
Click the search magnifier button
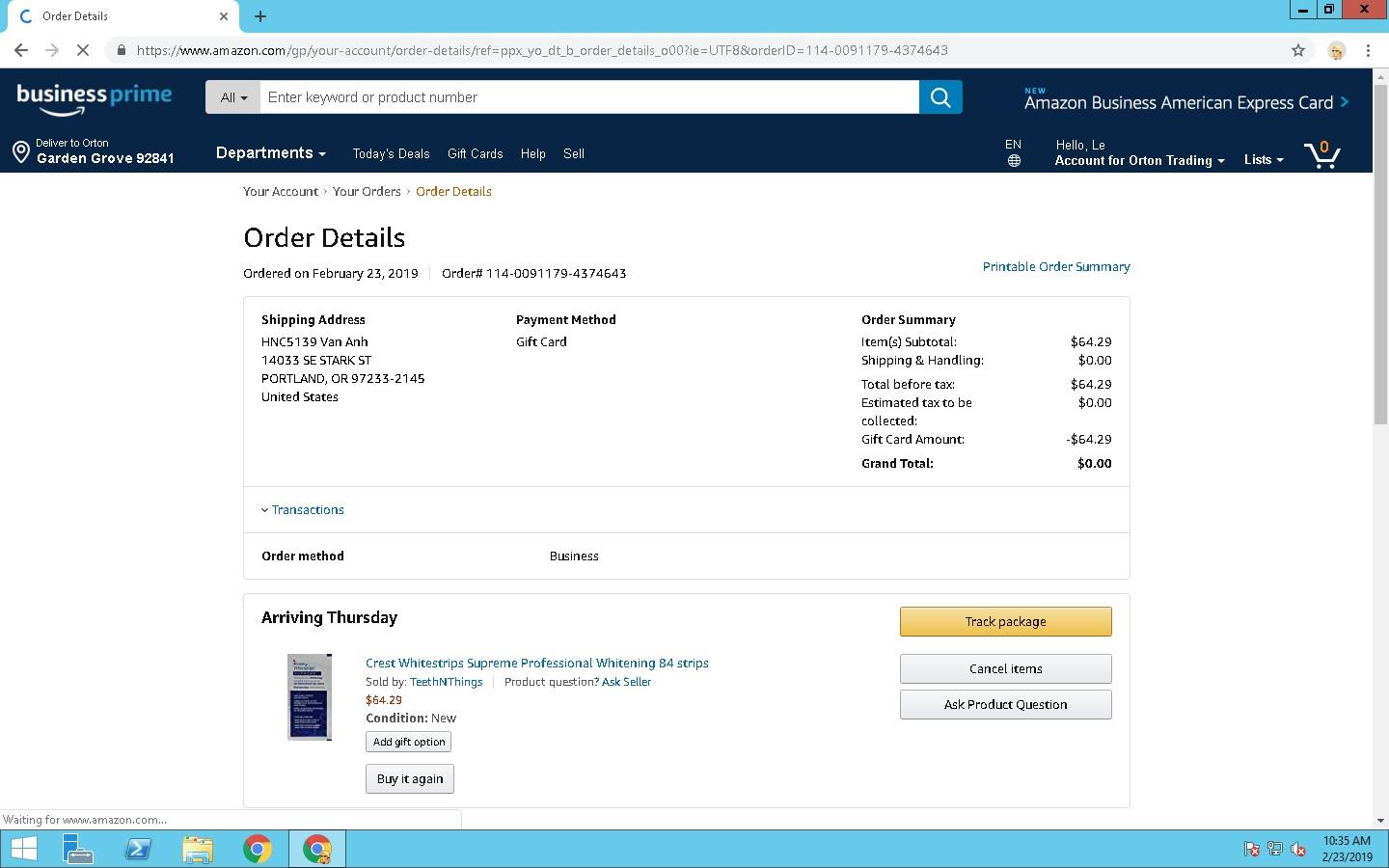[940, 97]
